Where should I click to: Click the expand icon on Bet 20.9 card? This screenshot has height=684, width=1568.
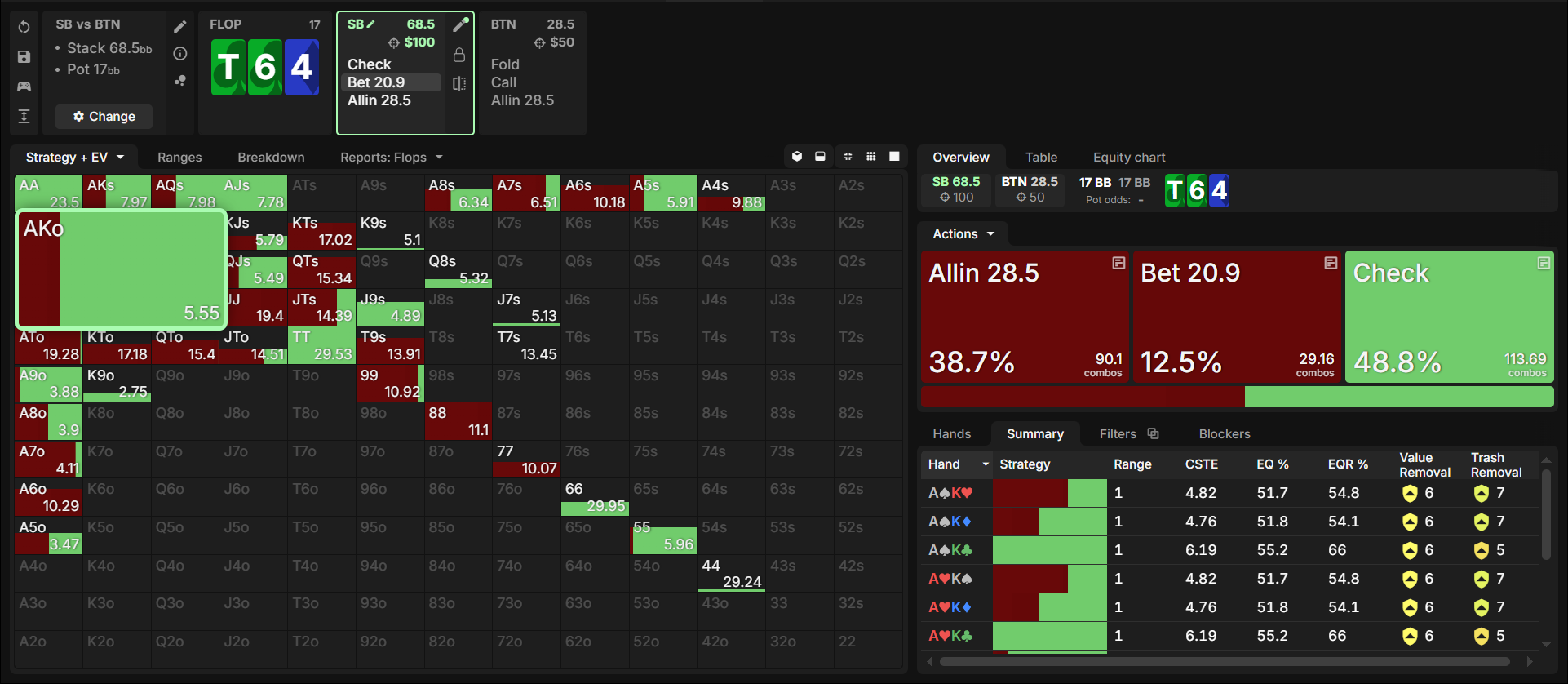coord(1331,263)
